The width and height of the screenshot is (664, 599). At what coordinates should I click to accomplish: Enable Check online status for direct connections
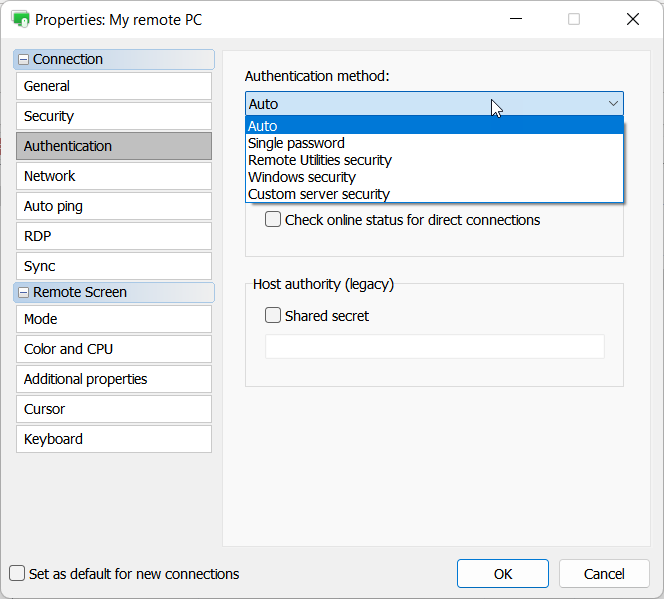coord(273,220)
